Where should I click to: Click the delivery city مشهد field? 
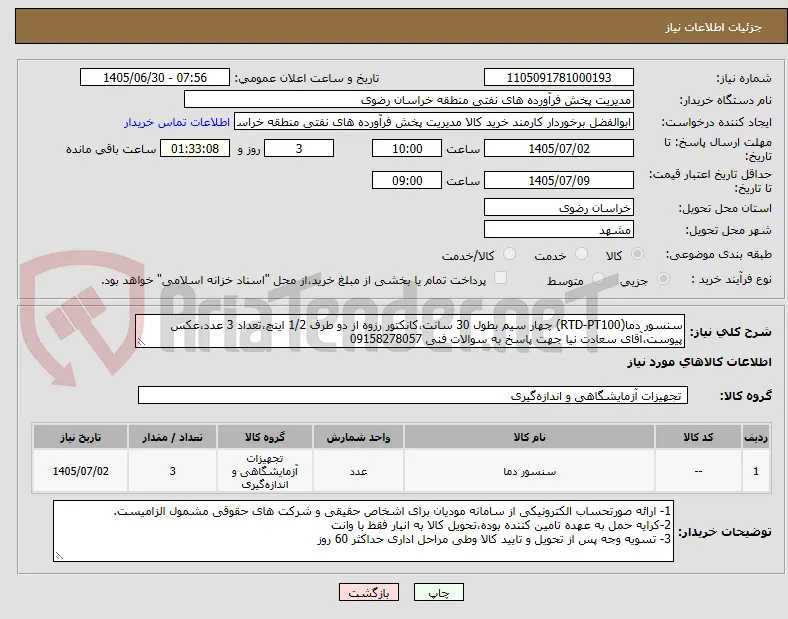(x=558, y=230)
